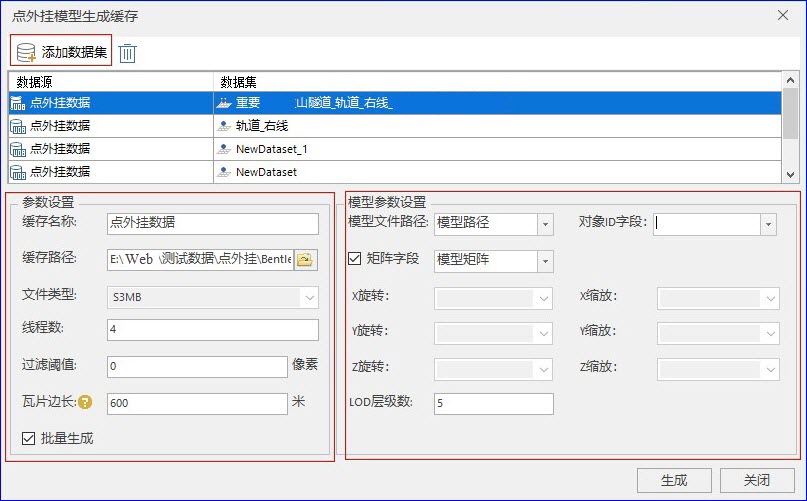Image resolution: width=807 pixels, height=501 pixels.
Task: Open the Z旋转 dropdown
Action: coord(543,370)
